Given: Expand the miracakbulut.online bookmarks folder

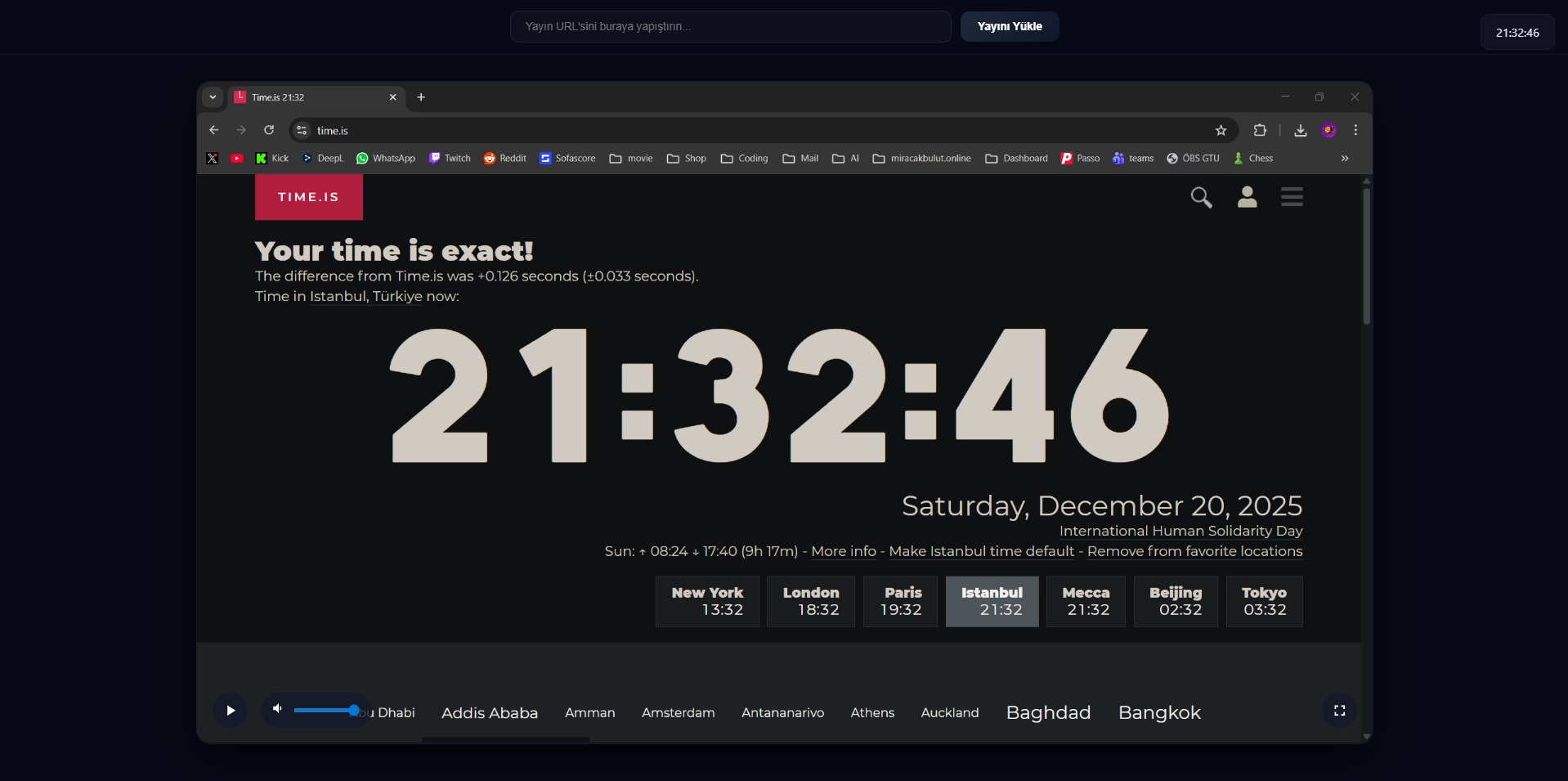Looking at the screenshot, I should 922,159.
